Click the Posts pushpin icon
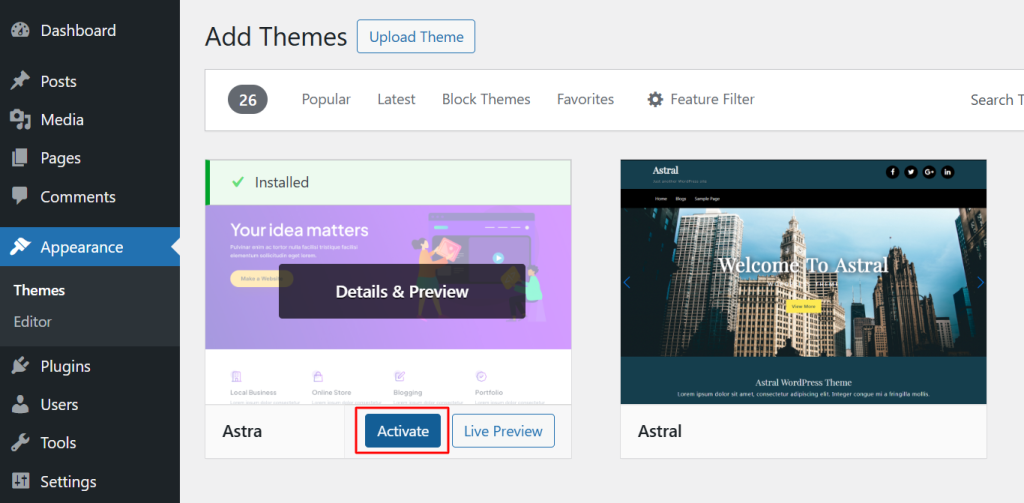The image size is (1024, 503). [20, 81]
